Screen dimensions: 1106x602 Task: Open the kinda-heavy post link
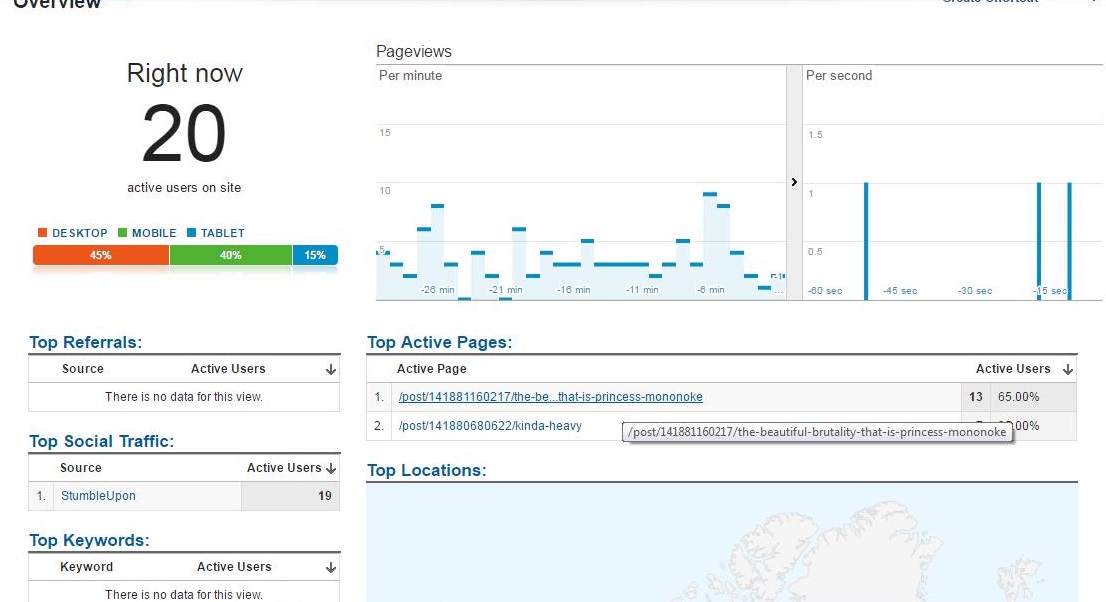tap(490, 426)
